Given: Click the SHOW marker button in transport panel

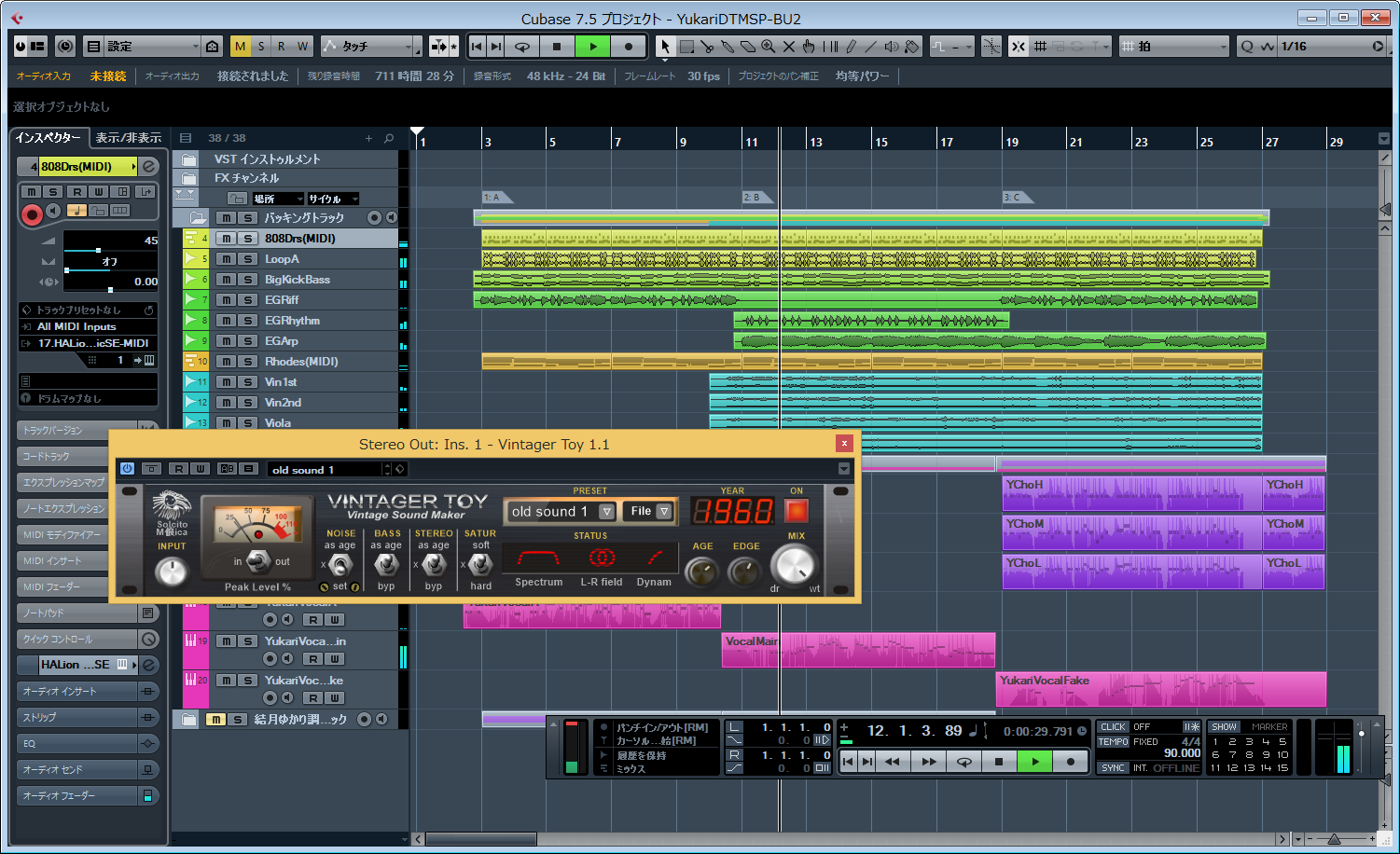Looking at the screenshot, I should click(1225, 726).
